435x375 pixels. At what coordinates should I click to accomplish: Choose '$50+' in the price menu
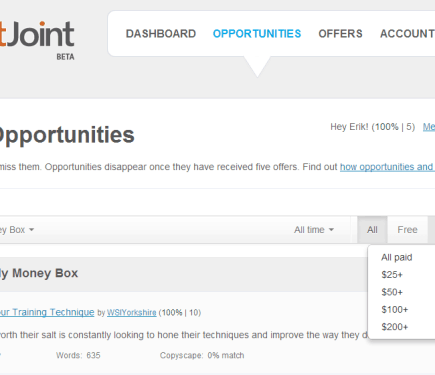coord(392,292)
